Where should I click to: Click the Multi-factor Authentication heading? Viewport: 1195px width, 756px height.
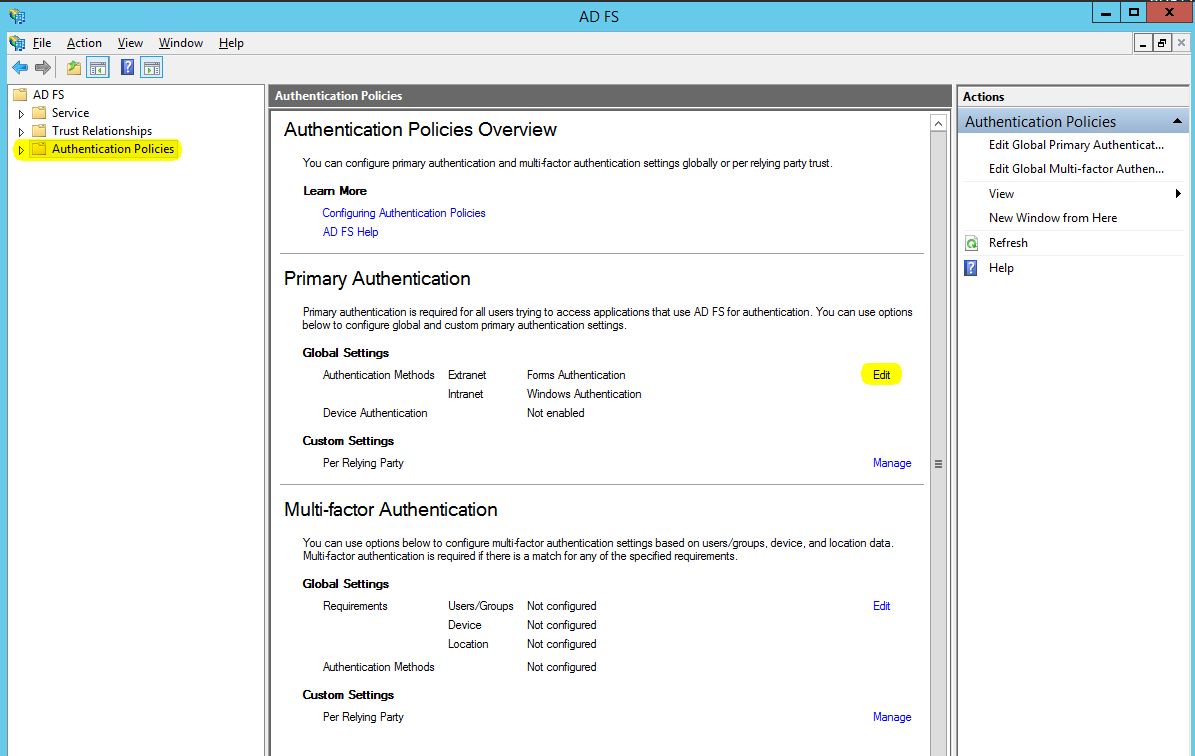pyautogui.click(x=391, y=510)
